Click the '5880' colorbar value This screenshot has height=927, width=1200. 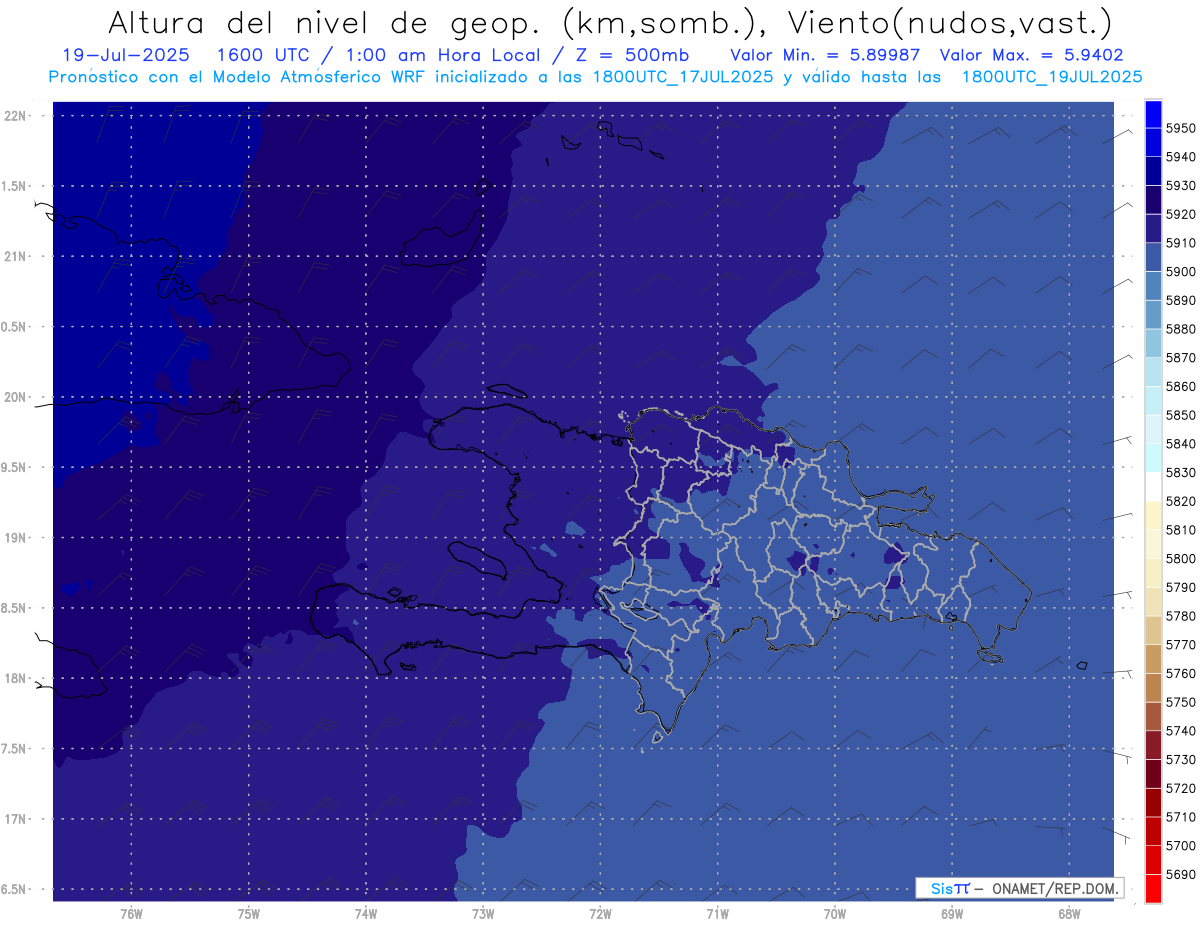(x=1181, y=329)
